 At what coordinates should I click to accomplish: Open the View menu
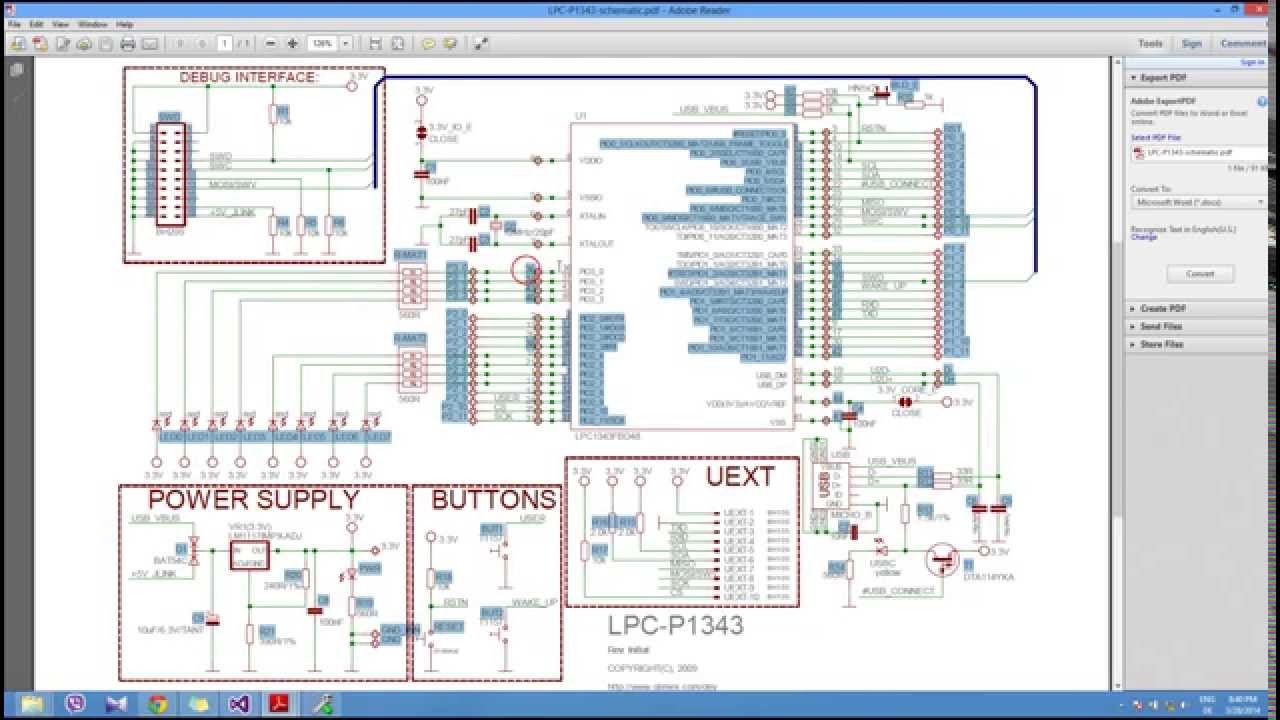click(61, 24)
